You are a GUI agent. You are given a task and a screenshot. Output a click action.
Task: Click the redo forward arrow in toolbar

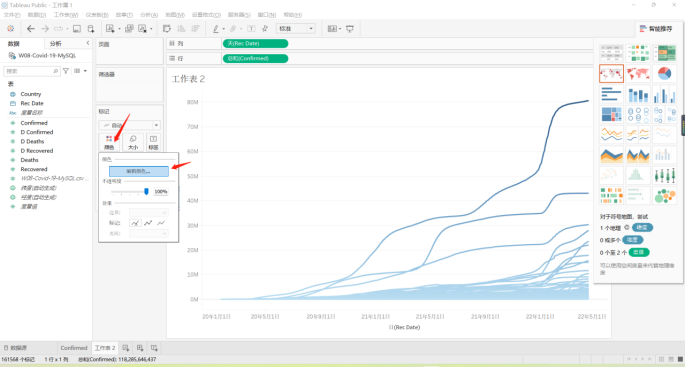[x=45, y=28]
